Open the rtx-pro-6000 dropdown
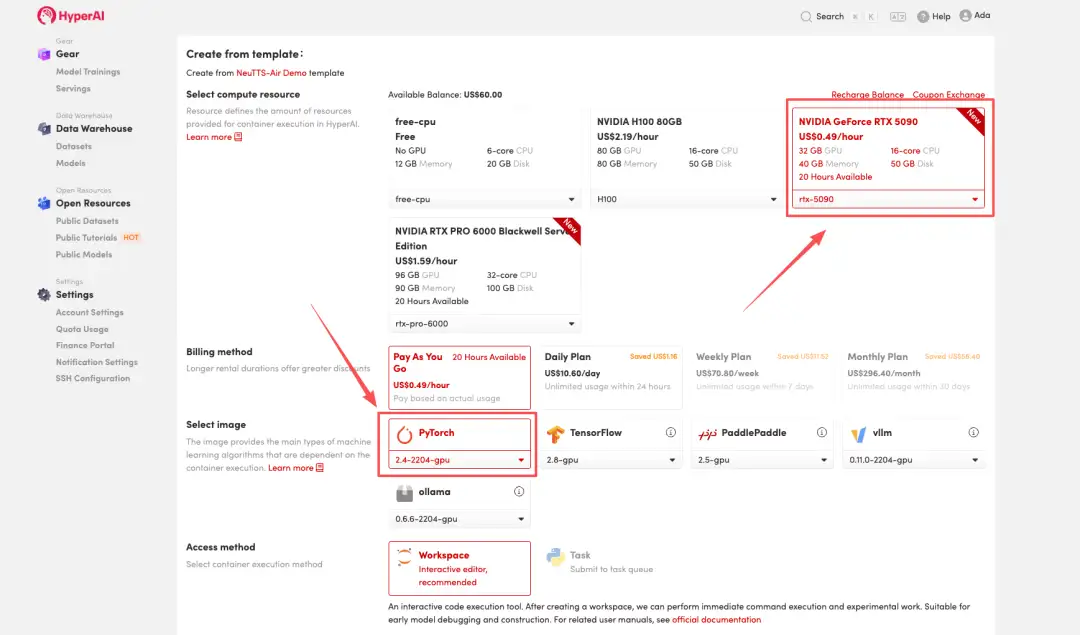Viewport: 1080px width, 635px height. click(484, 324)
